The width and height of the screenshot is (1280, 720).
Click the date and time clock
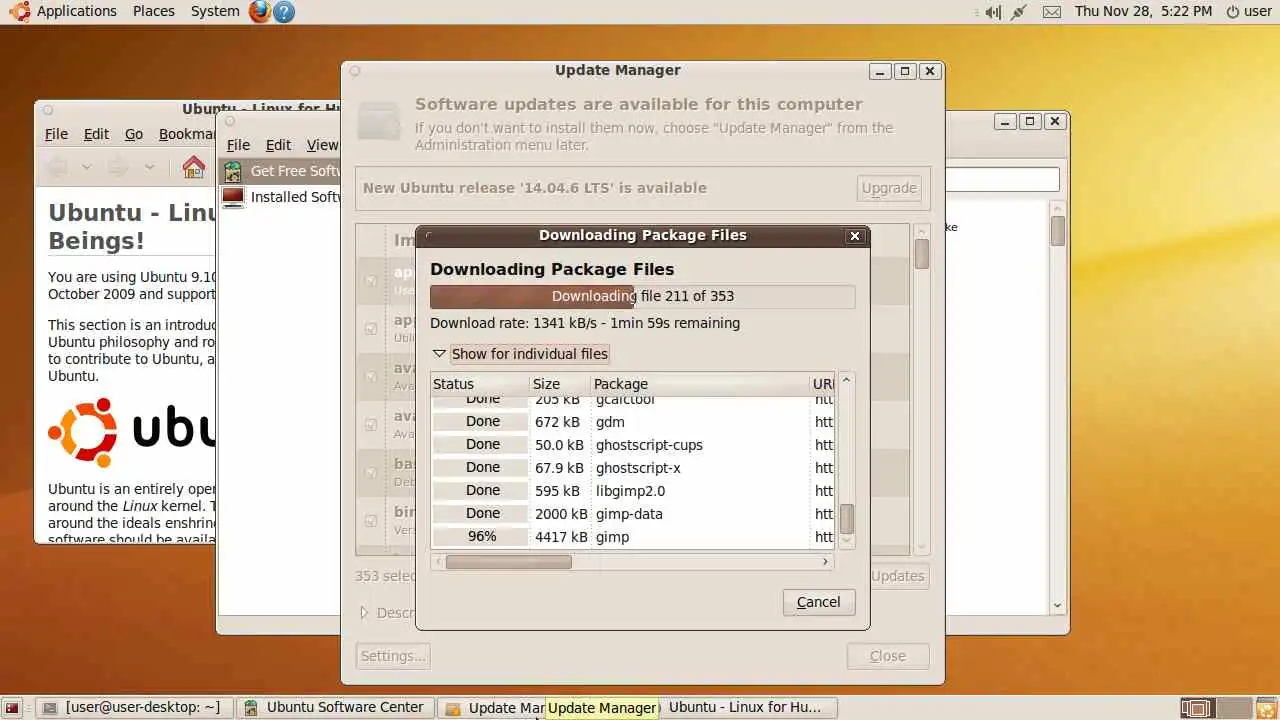pyautogui.click(x=1143, y=11)
